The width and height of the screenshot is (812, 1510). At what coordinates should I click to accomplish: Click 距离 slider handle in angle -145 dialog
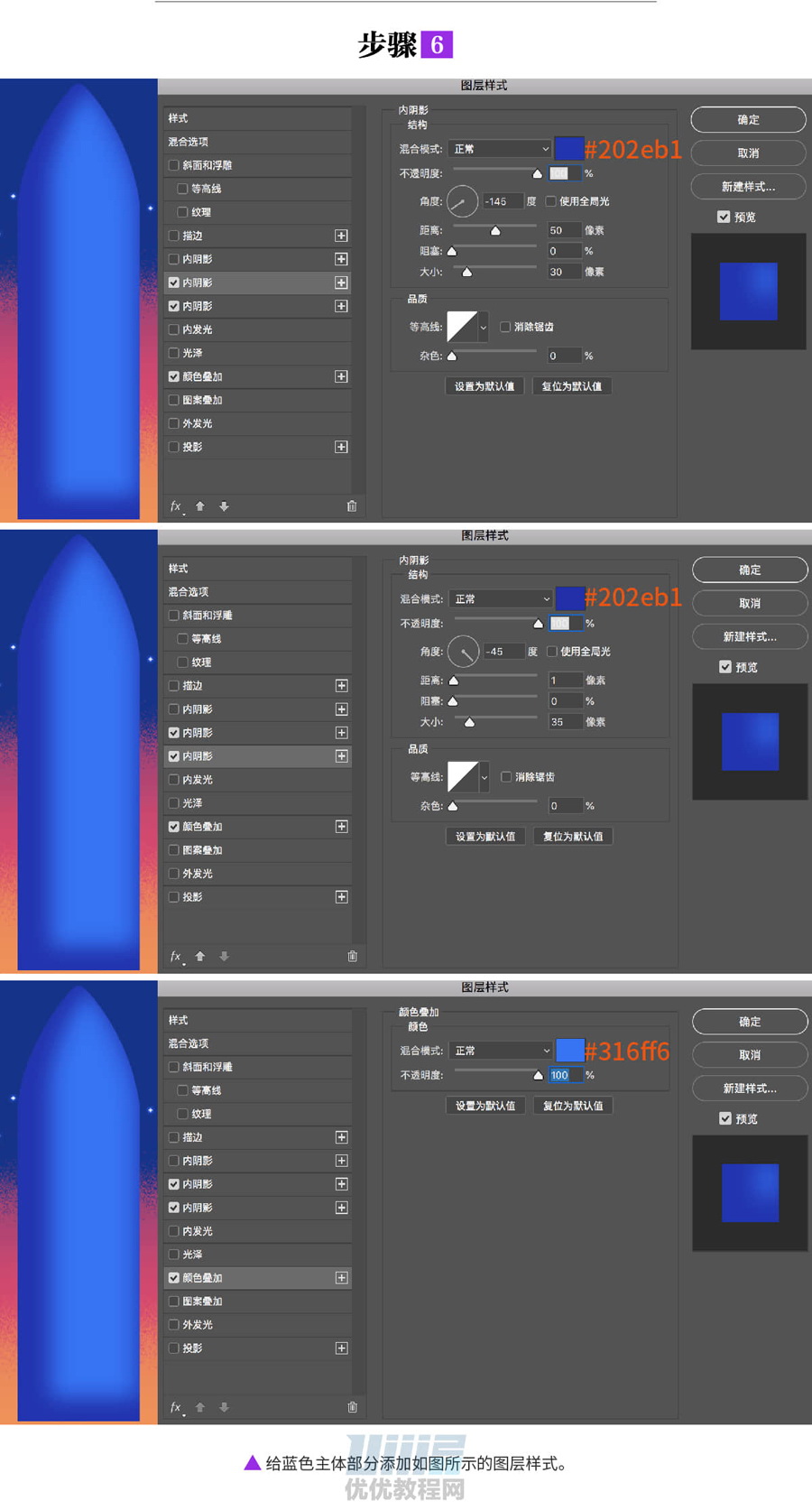pyautogui.click(x=495, y=231)
